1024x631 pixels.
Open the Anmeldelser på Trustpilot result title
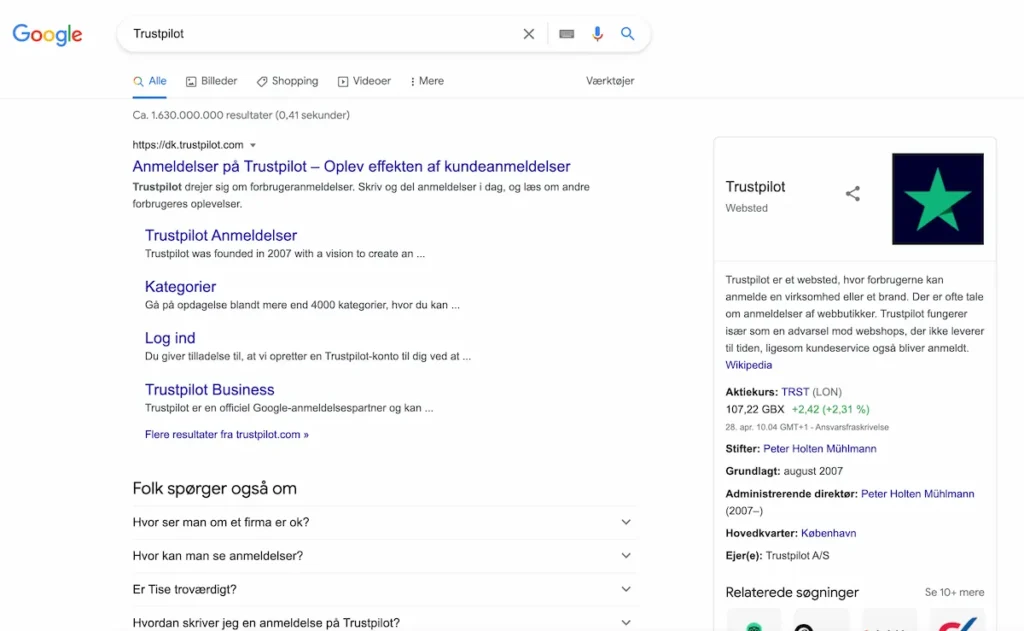351,166
